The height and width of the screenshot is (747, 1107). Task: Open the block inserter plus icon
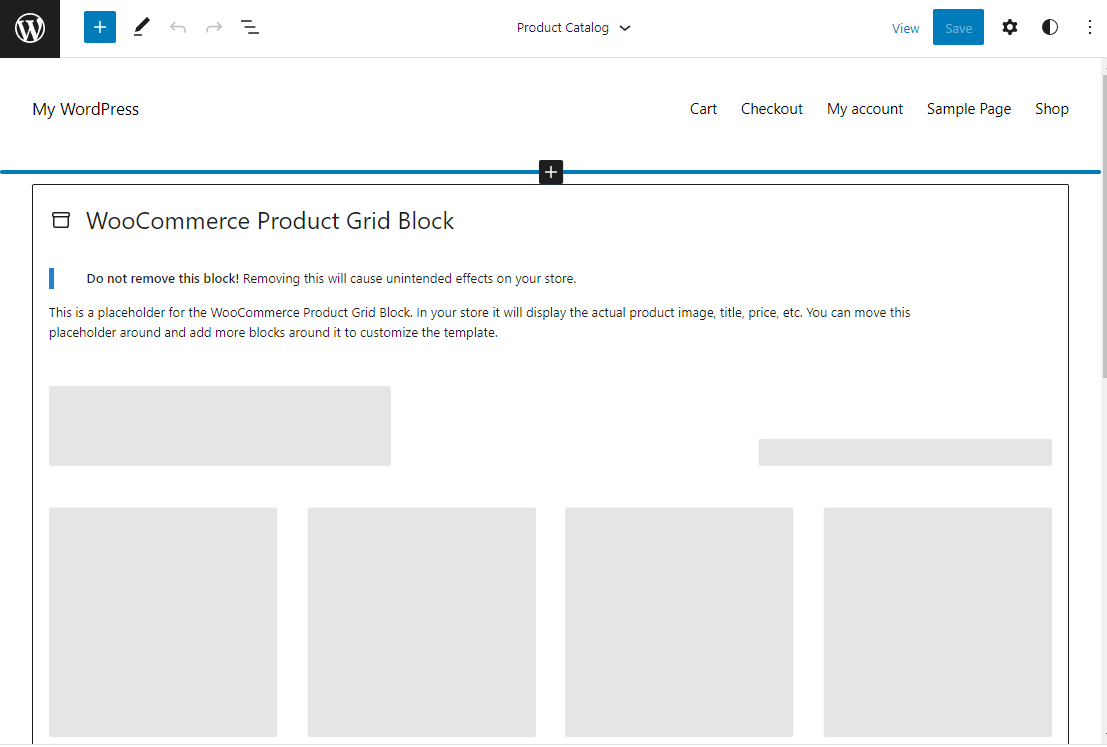[x=99, y=26]
